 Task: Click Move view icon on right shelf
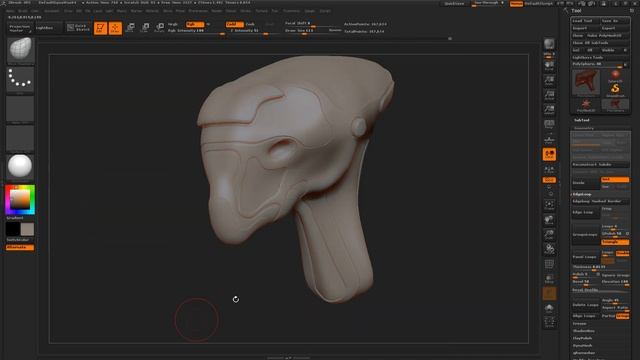coord(549,220)
